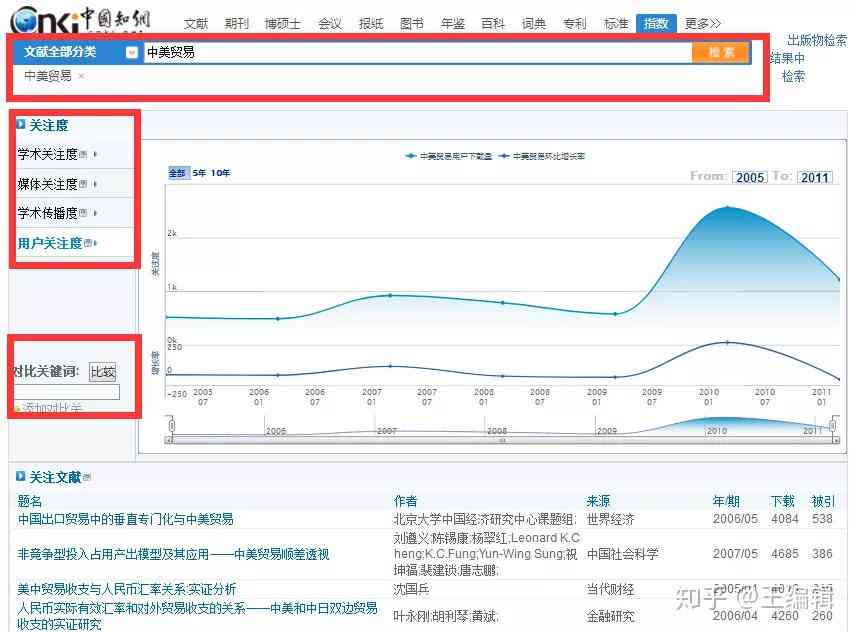
Task: Click the 比较 compare button
Action: (103, 372)
